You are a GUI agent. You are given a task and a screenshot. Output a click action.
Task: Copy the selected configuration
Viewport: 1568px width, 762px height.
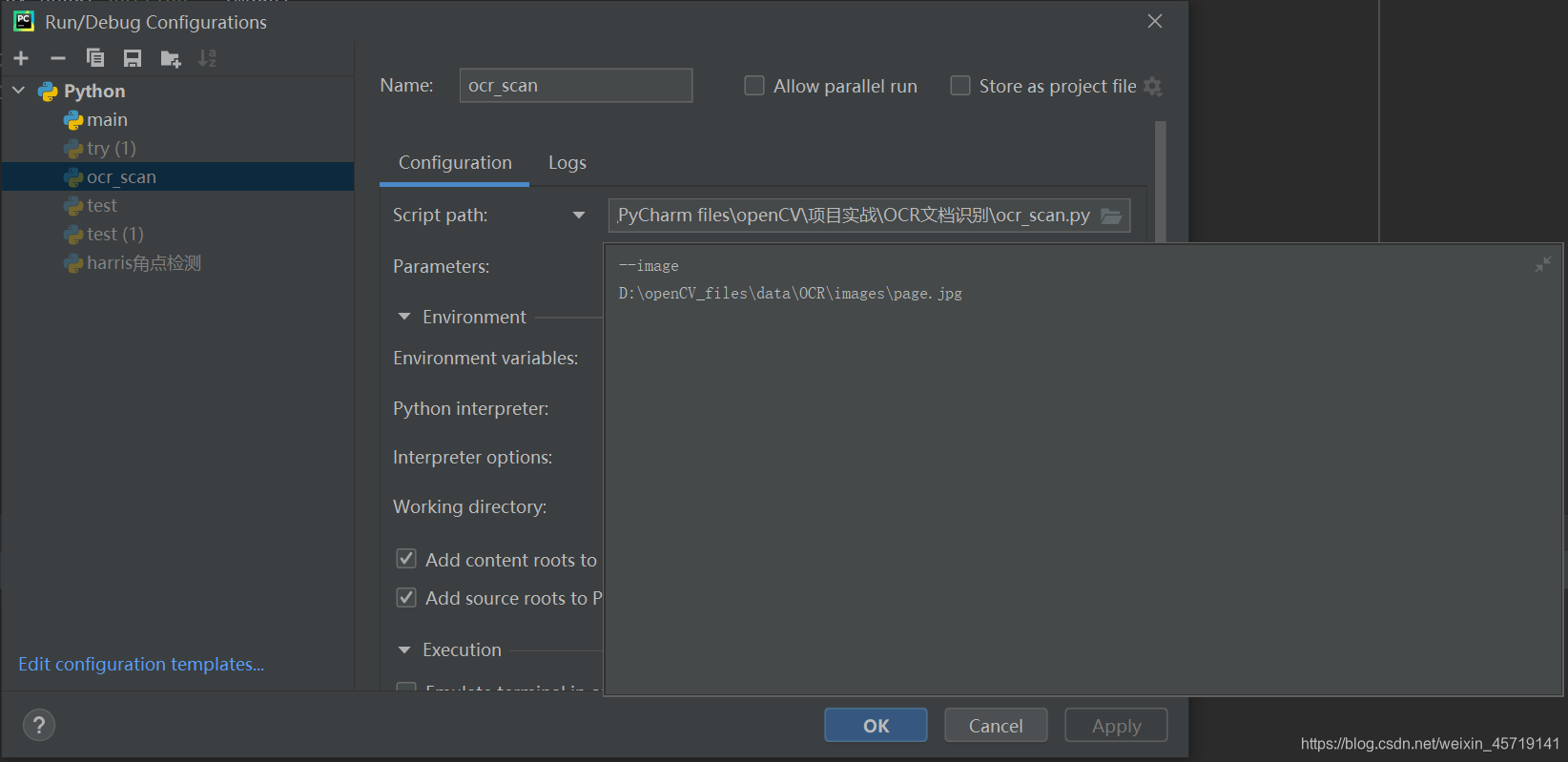coord(95,58)
